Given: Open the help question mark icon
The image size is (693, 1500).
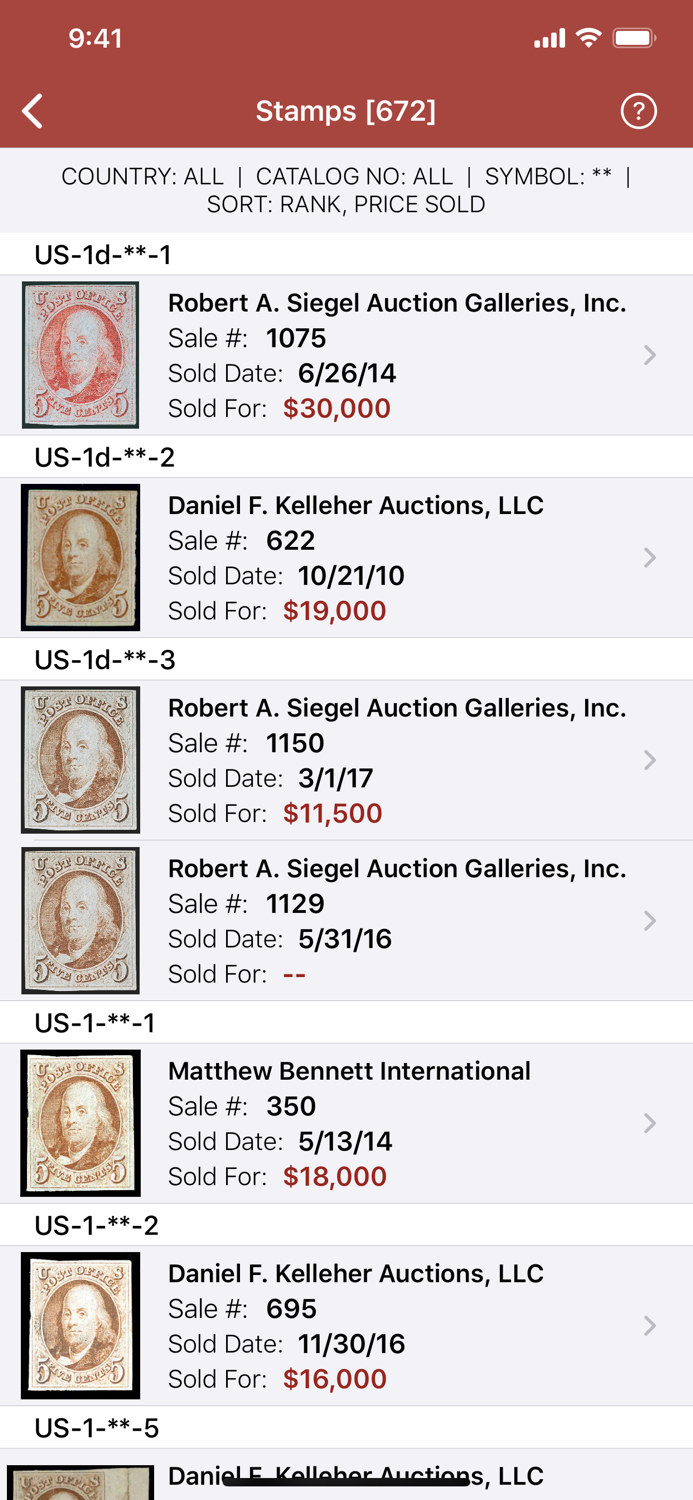Looking at the screenshot, I should (638, 111).
